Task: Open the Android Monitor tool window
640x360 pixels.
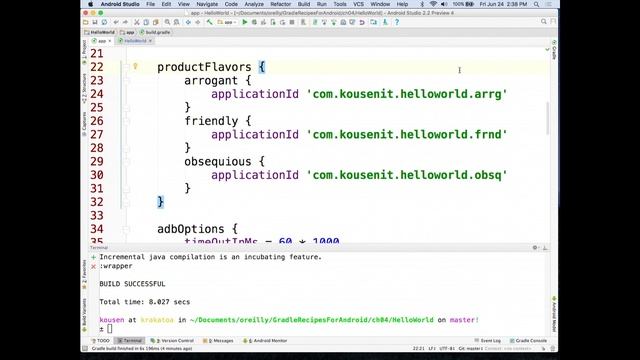Action: point(265,340)
